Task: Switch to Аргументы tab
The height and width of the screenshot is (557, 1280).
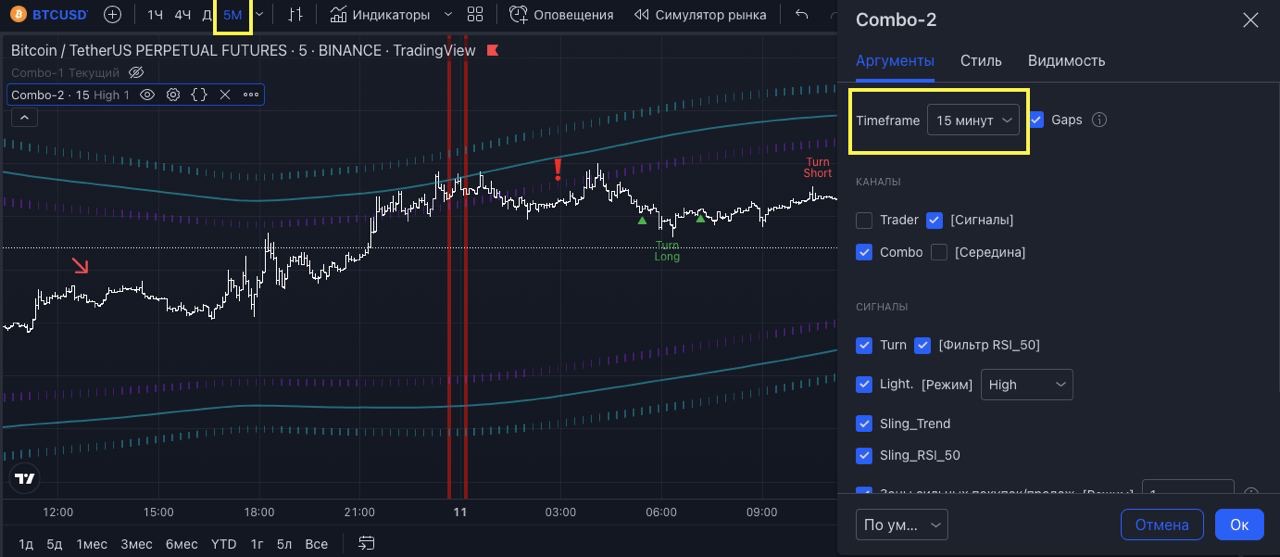Action: pyautogui.click(x=895, y=61)
